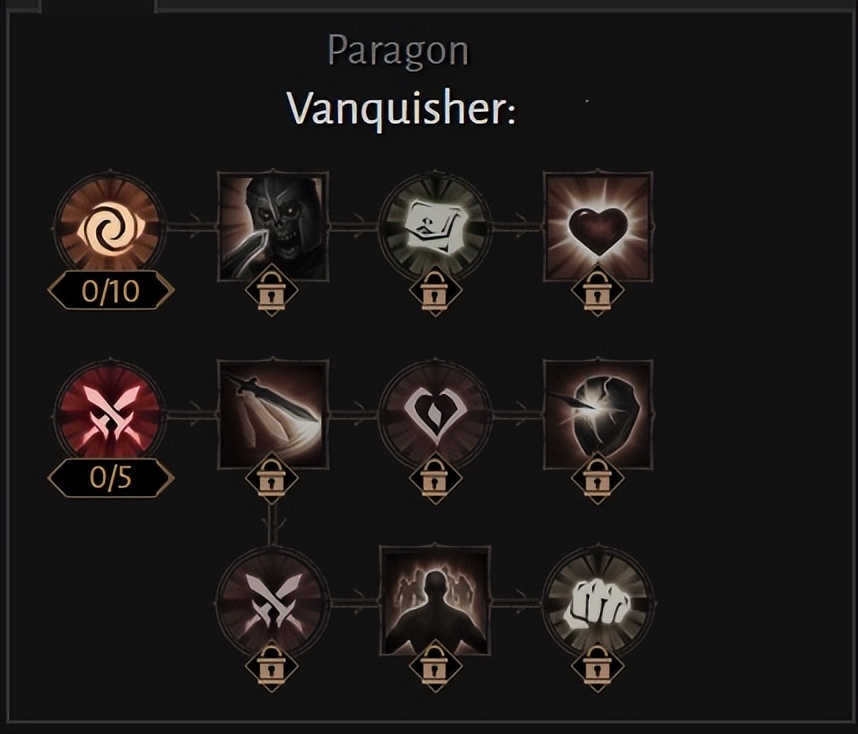Screen dimensions: 858x734
Task: Click the 0/10 point counter badge
Action: [111, 291]
